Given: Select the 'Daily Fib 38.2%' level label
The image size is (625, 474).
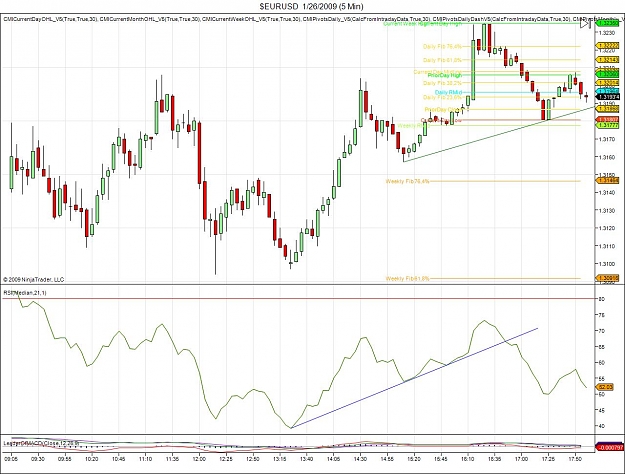Looking at the screenshot, I should click(442, 83).
